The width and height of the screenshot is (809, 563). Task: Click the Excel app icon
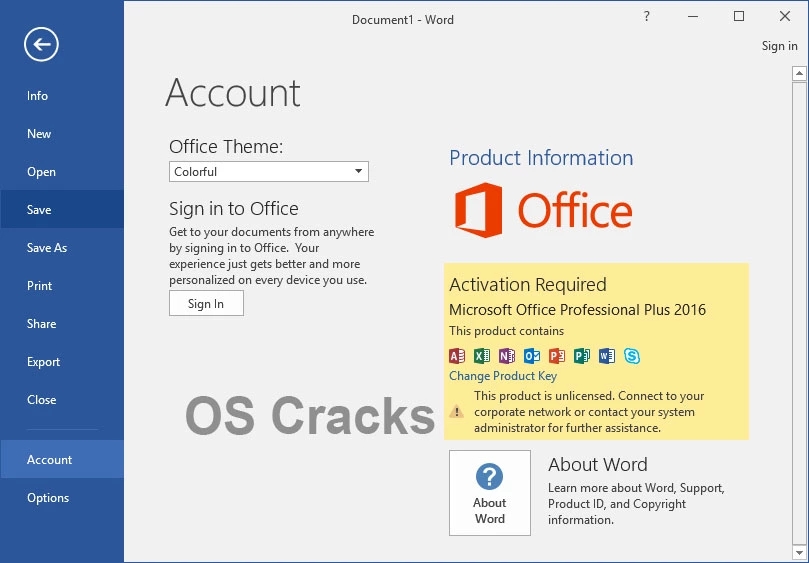[x=482, y=356]
